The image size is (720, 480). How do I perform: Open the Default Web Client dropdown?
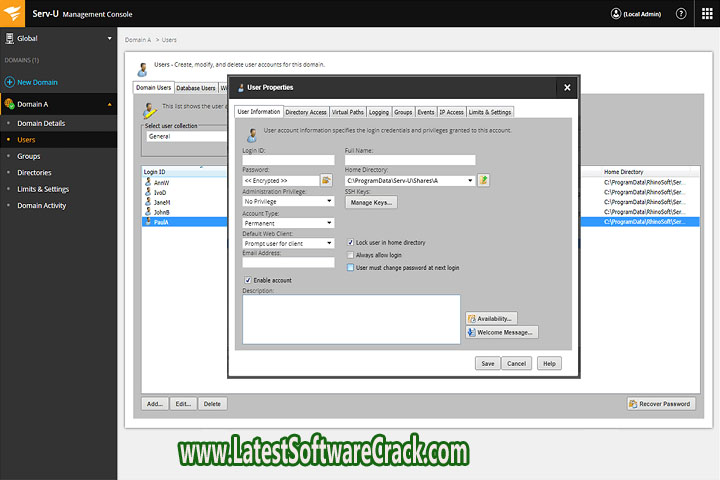tap(288, 243)
